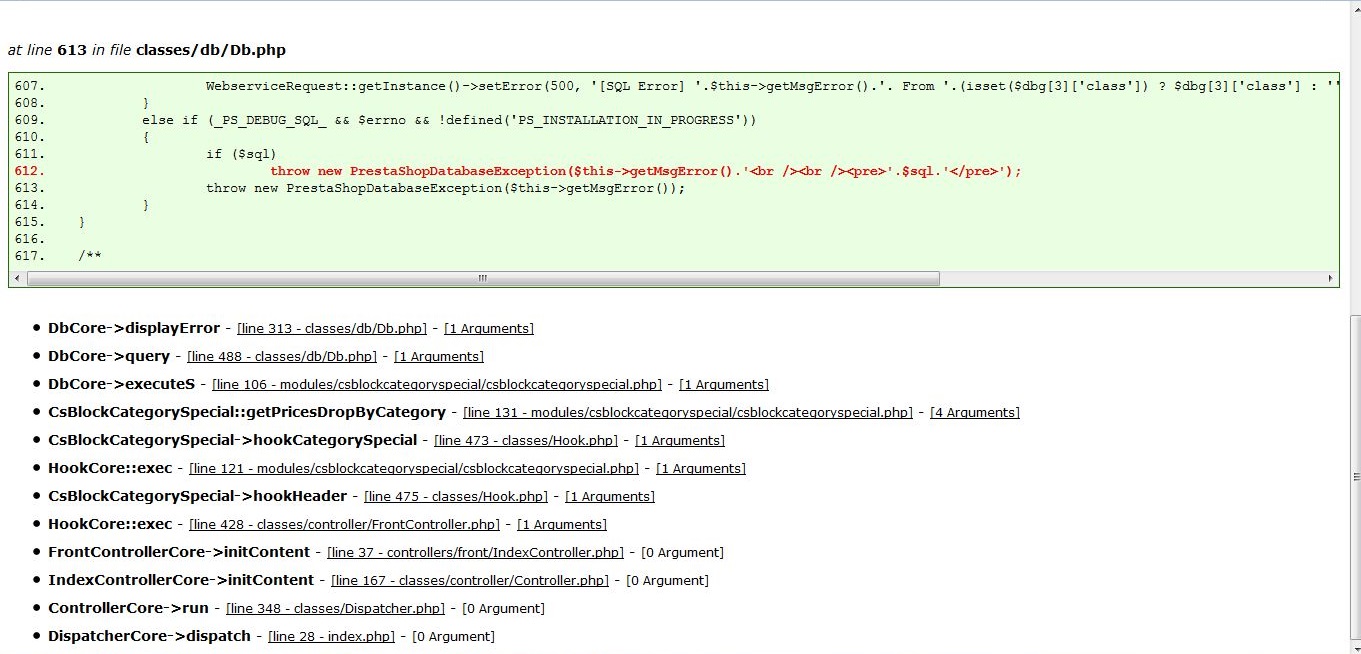Select text FrontControllerCore->initContent
Screen dimensions: 1361x654
[x=179, y=552]
